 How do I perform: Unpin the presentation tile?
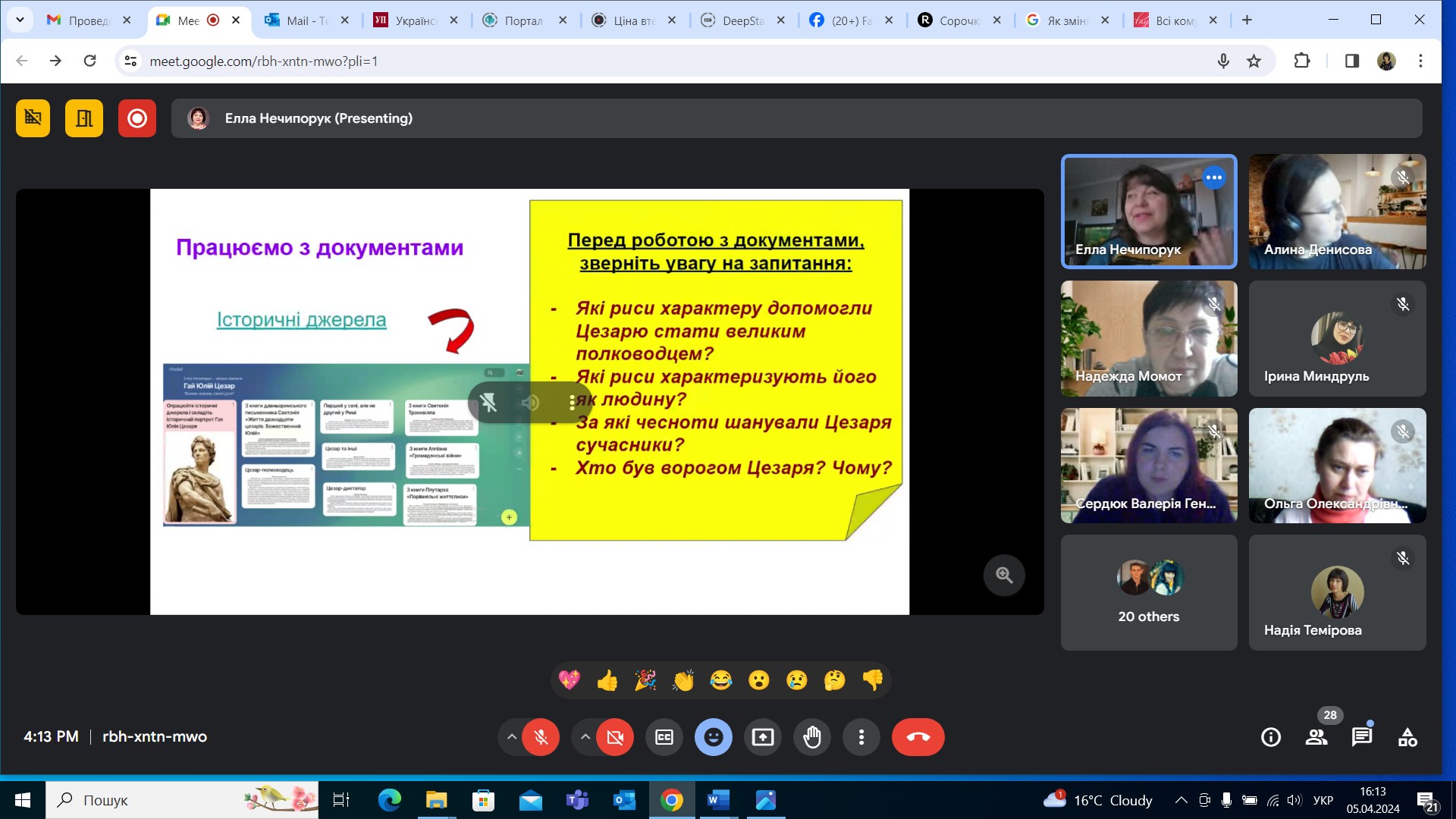coord(488,403)
